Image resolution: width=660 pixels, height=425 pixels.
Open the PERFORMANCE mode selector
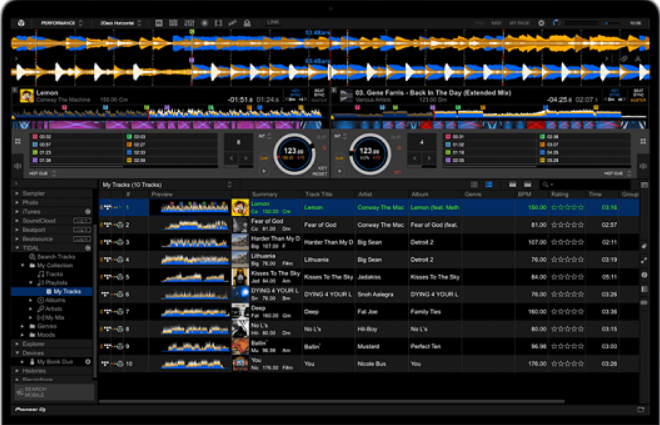[x=61, y=23]
